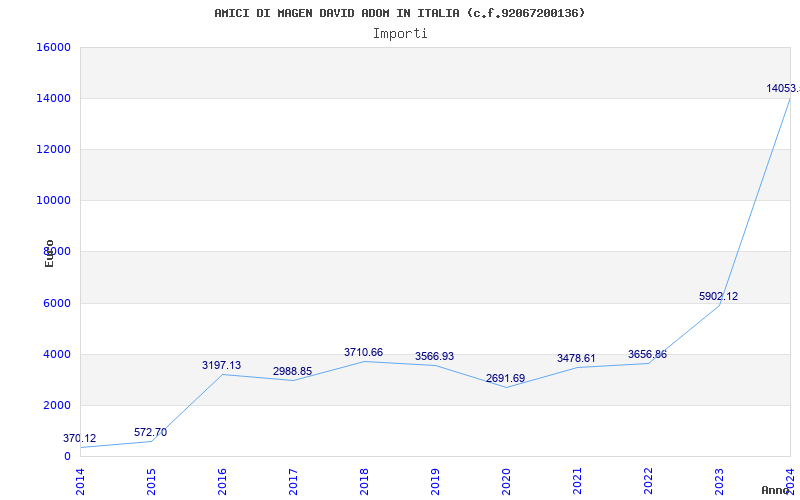The height and width of the screenshot is (500, 800).
Task: Click the 16000 y-axis tick label
Action: pyautogui.click(x=53, y=47)
